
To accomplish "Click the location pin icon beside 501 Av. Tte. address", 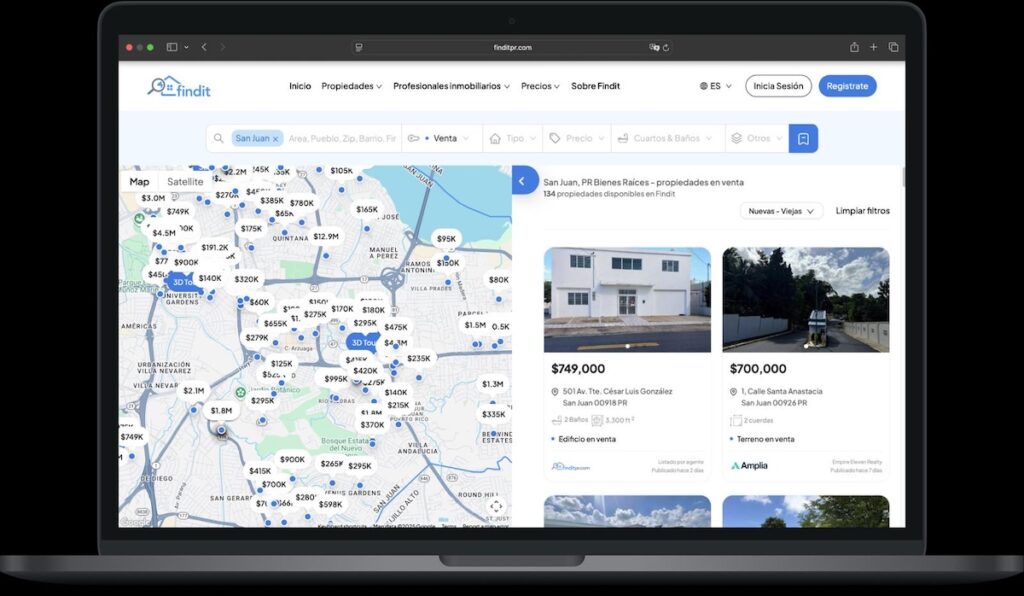I will (556, 390).
